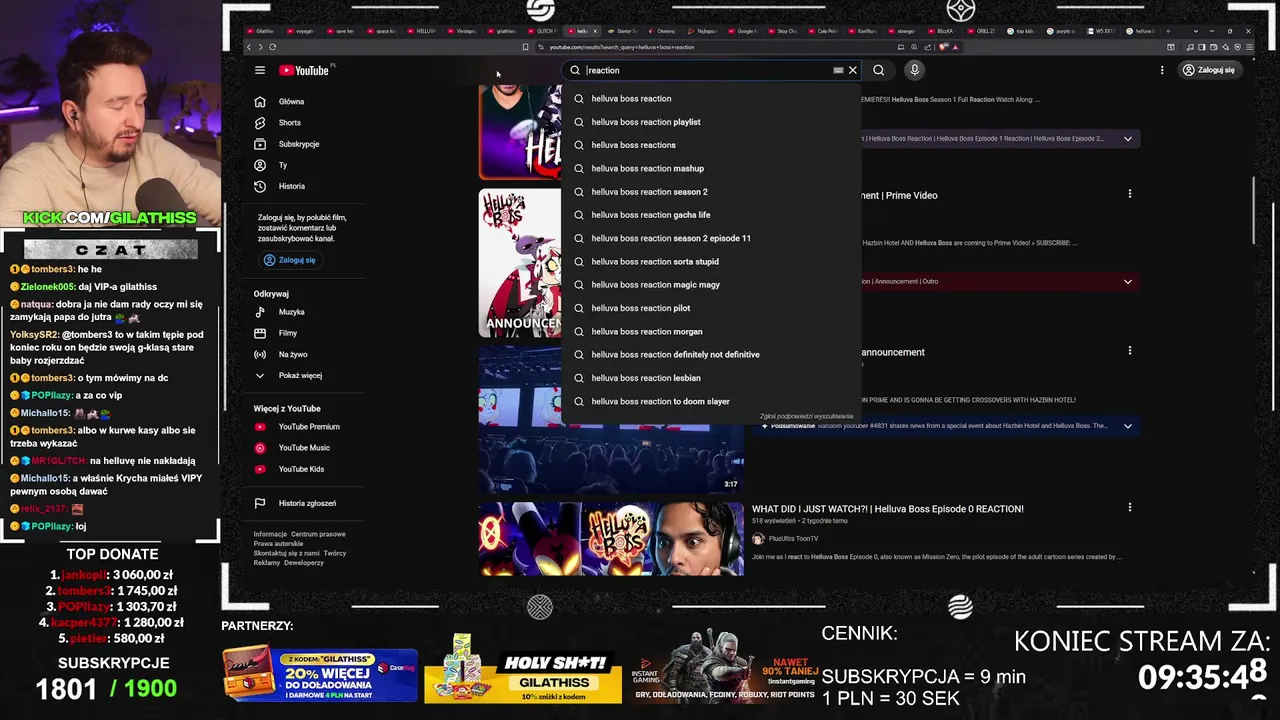Select suggestion "helluva boss reaction season 2"

pyautogui.click(x=711, y=192)
